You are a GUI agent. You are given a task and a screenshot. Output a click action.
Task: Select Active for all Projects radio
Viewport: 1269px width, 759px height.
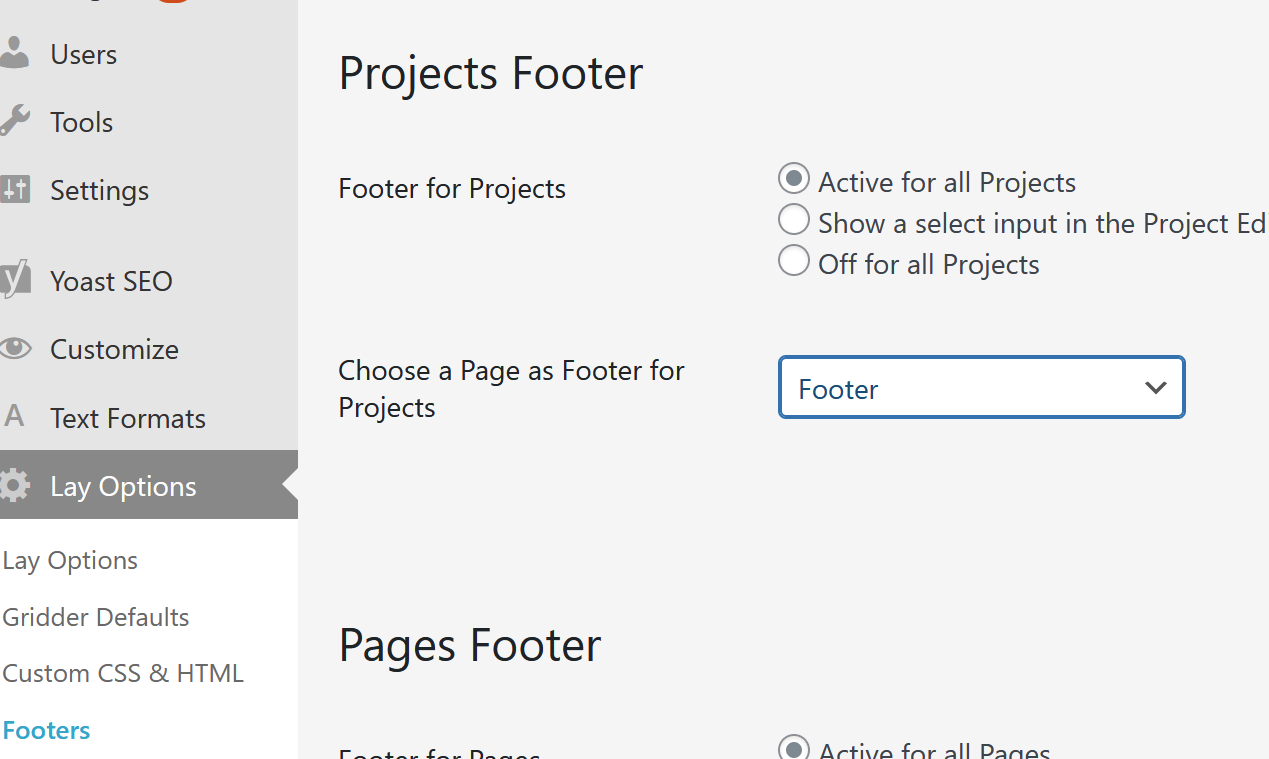coord(794,180)
